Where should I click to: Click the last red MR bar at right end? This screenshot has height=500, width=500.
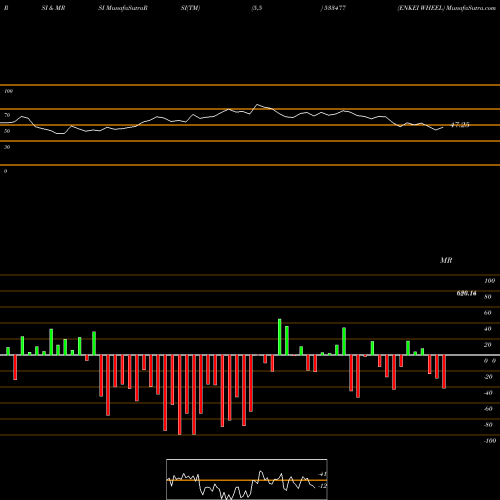tap(444, 372)
